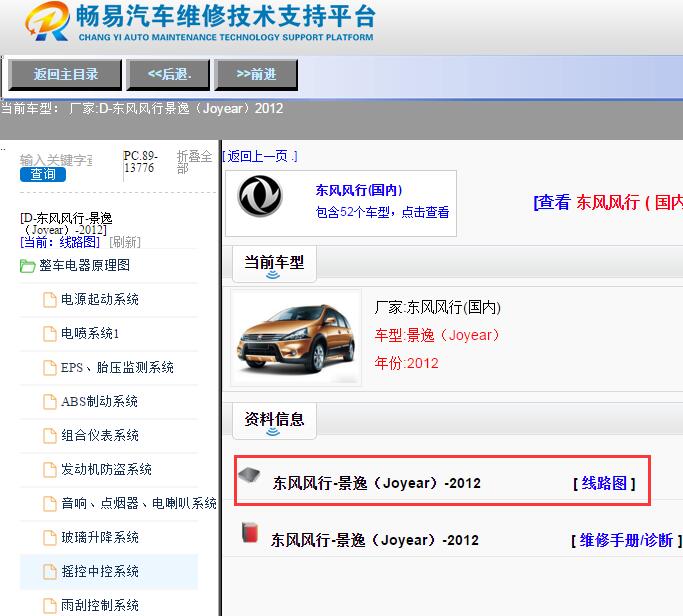Click the [查看 东风风行 link on right
Screen dimensions: 683x616
[x=608, y=203]
